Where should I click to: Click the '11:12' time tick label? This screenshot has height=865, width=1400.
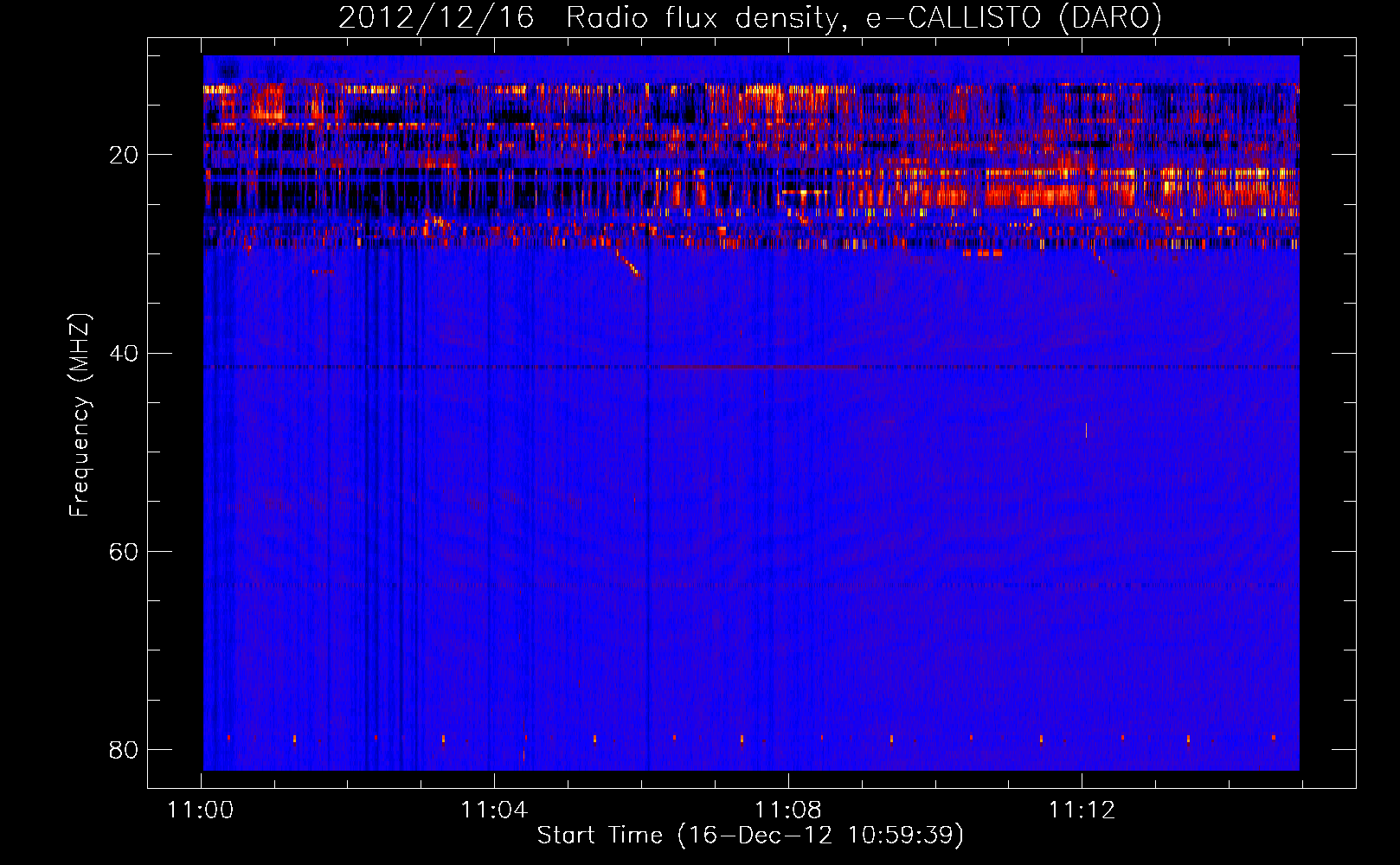pyautogui.click(x=1082, y=811)
